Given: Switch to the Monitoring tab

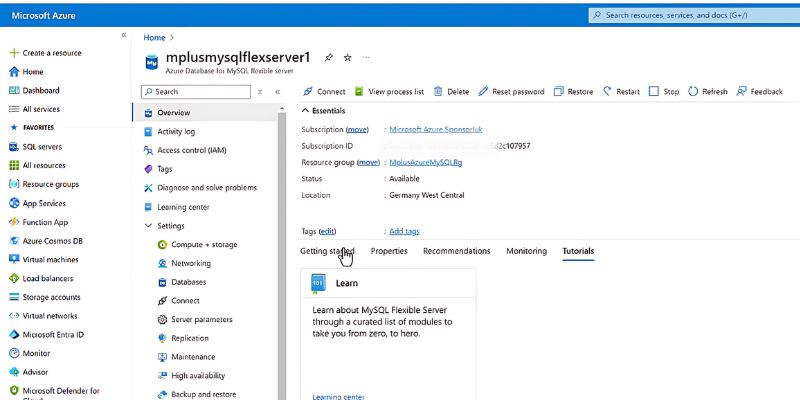Looking at the screenshot, I should pyautogui.click(x=527, y=251).
